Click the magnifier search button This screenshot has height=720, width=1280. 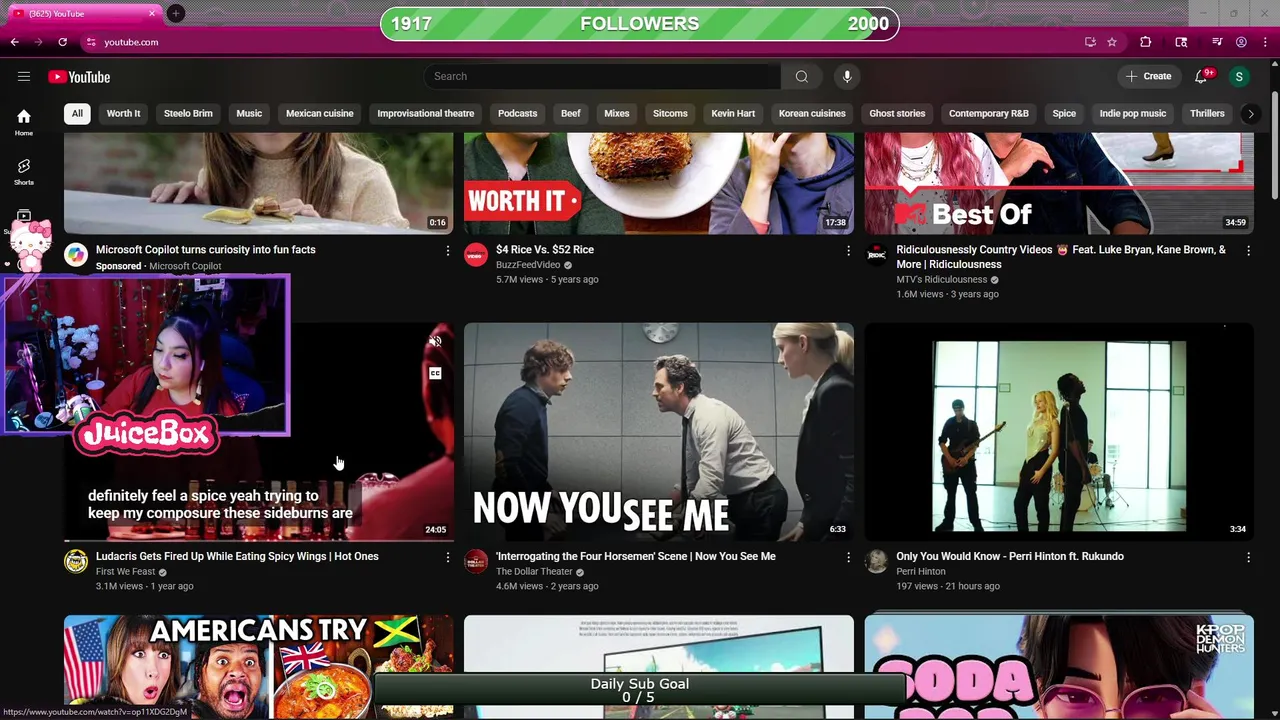click(801, 76)
